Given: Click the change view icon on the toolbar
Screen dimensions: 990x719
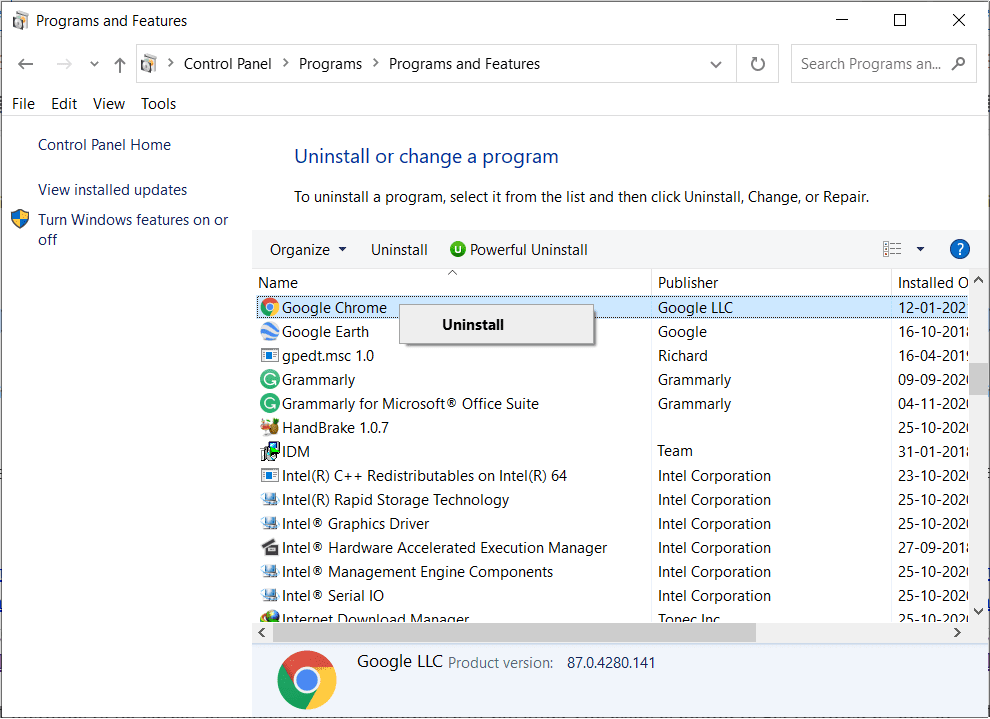Looking at the screenshot, I should coord(893,249).
